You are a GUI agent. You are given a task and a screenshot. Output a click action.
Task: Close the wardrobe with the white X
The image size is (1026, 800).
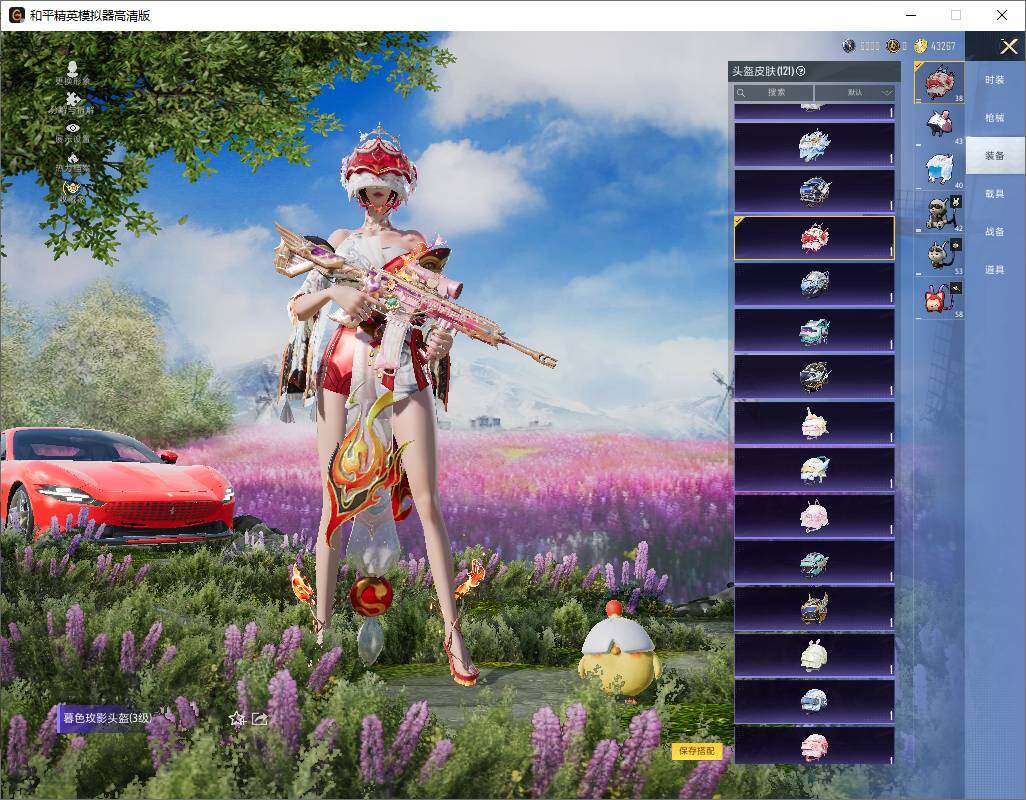(1008, 46)
